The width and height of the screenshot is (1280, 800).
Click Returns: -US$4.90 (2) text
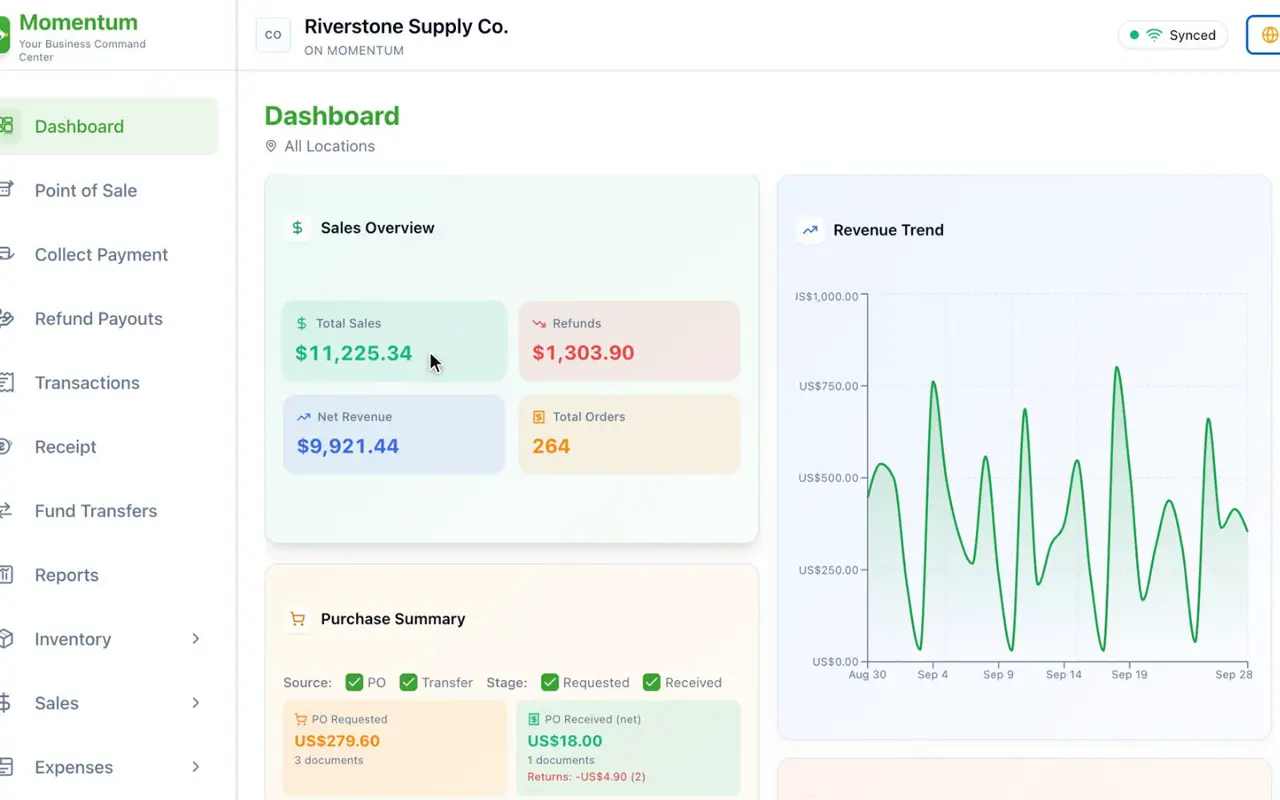(587, 777)
